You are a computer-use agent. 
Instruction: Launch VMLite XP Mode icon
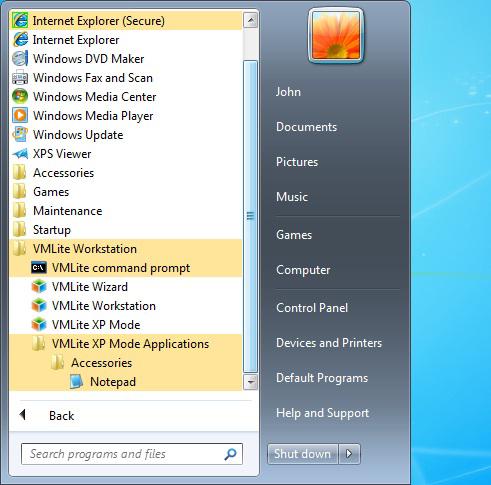click(39, 325)
